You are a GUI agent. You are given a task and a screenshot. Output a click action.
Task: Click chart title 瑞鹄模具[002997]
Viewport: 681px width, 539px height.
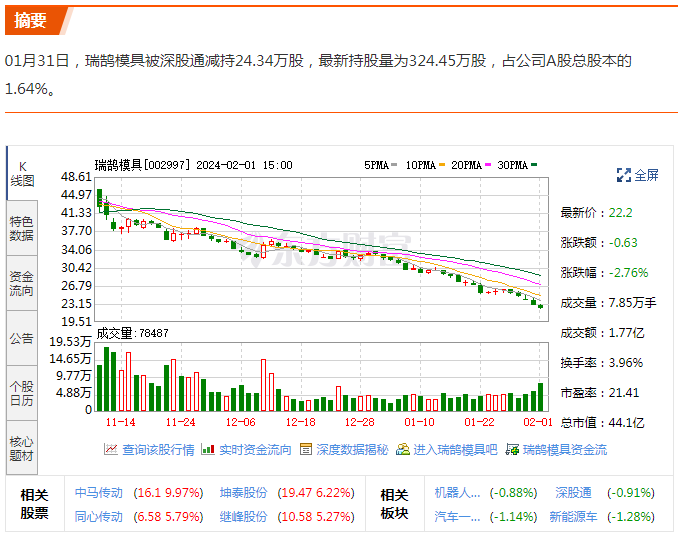coord(142,165)
